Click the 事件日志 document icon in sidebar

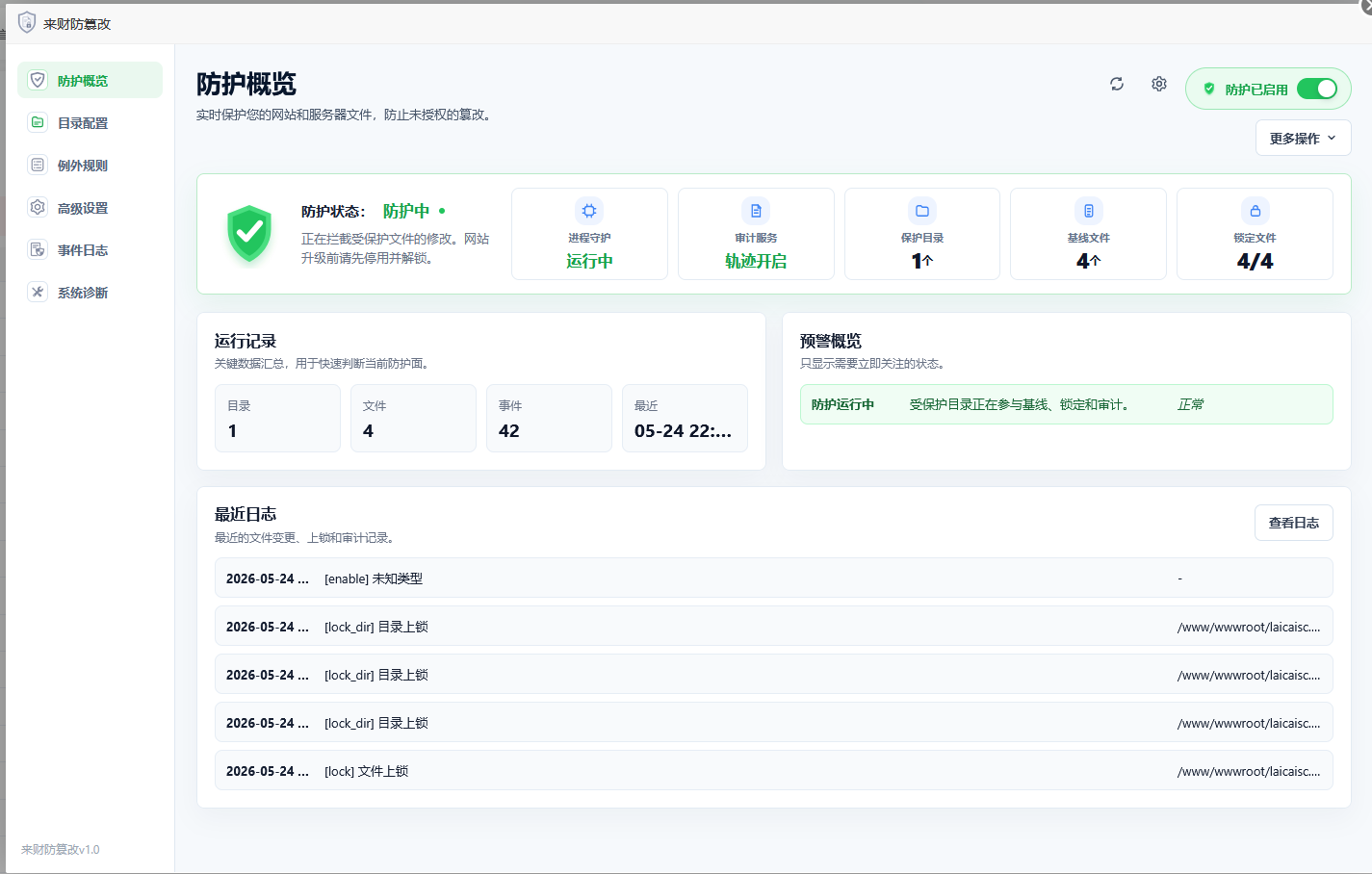point(38,249)
